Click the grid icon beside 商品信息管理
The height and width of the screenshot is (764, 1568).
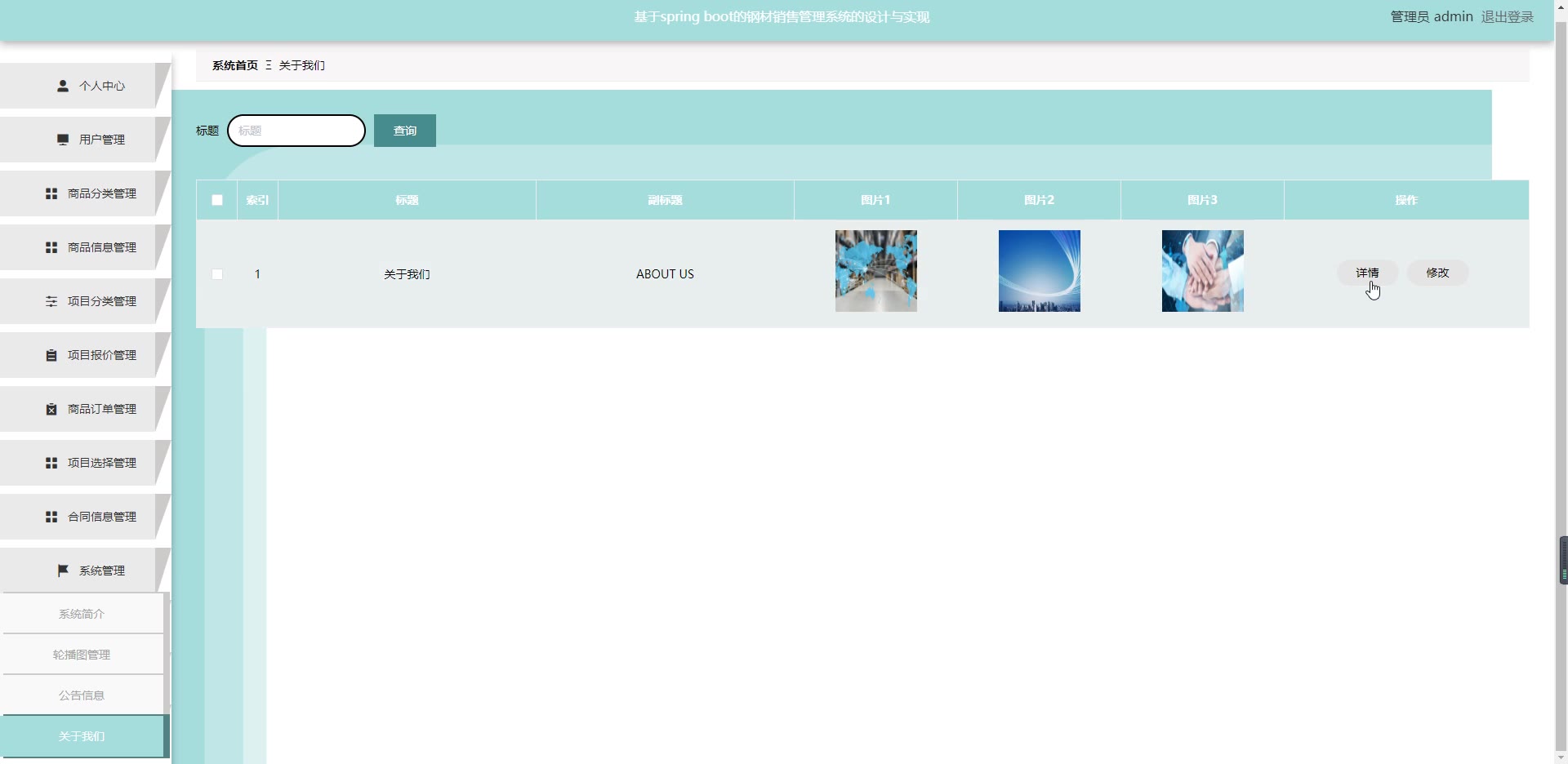point(51,247)
